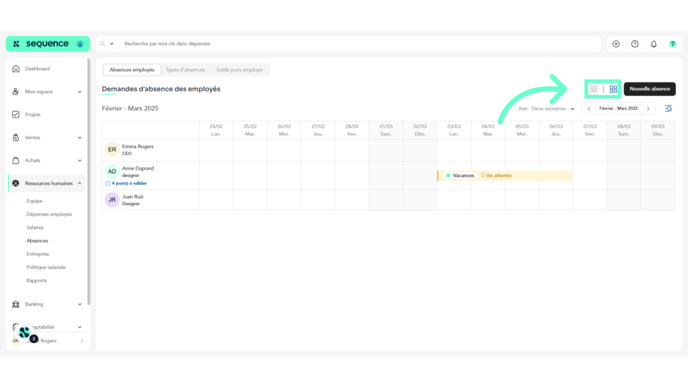This screenshot has height=387, width=688.
Task: Open Dashboard in the sidebar
Action: (x=37, y=69)
